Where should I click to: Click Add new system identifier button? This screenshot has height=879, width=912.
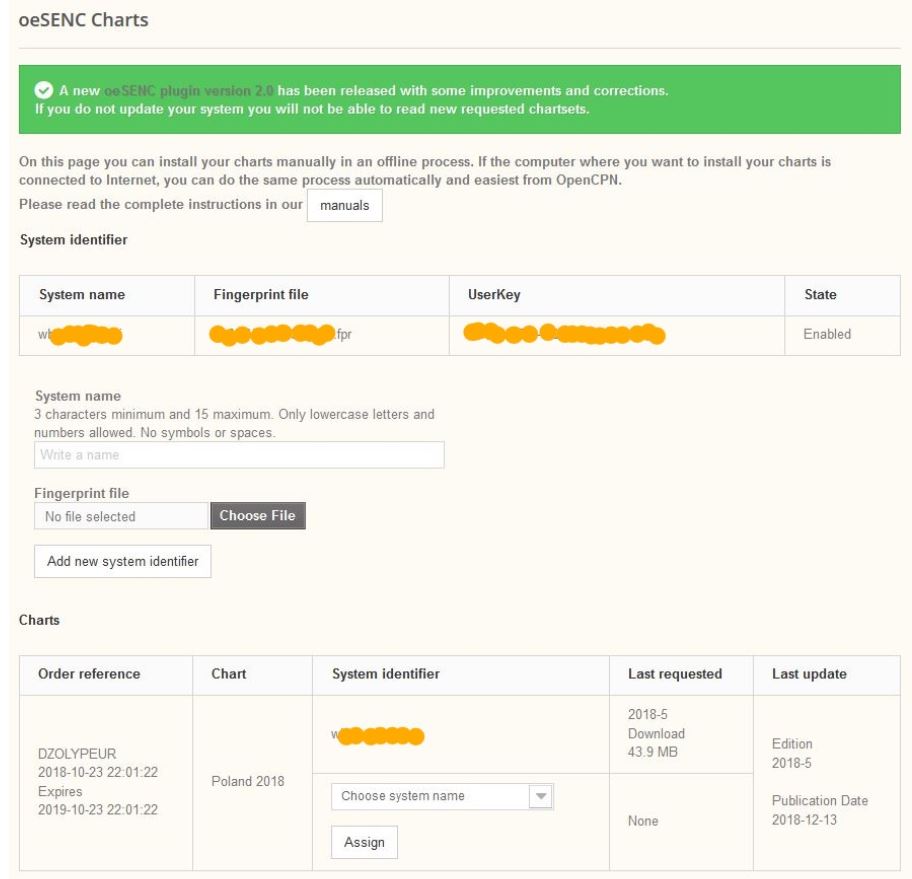pos(123,561)
